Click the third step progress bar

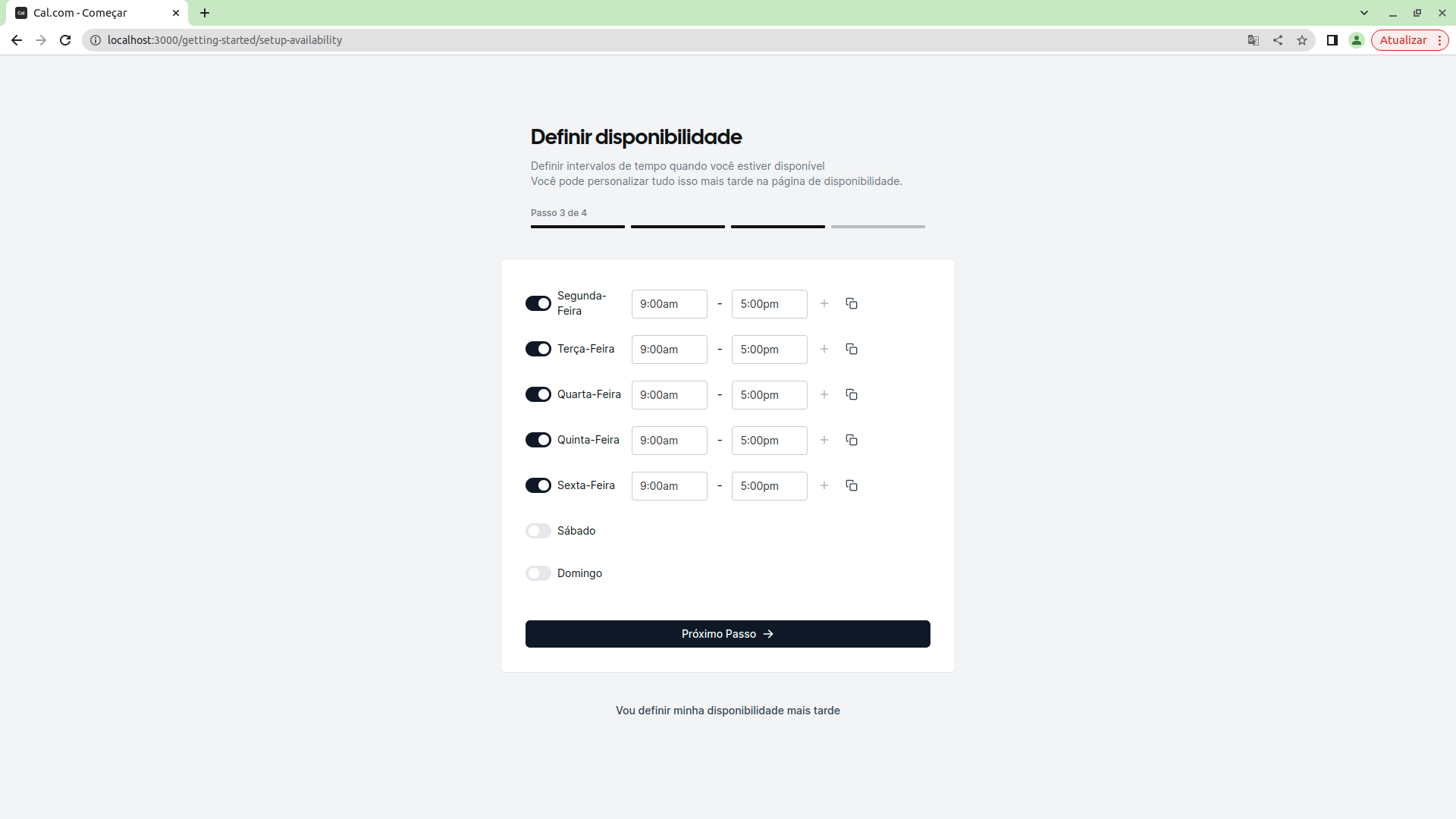point(777,226)
